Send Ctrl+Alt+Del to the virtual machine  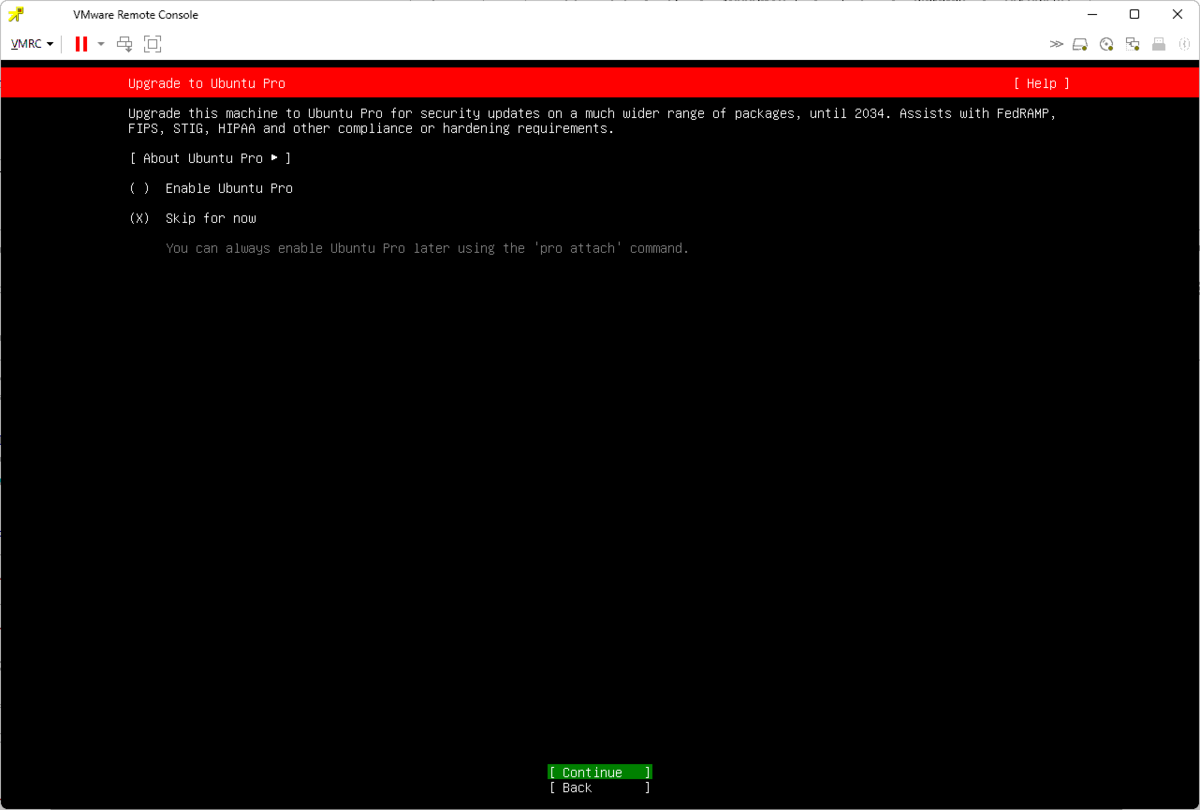[124, 44]
